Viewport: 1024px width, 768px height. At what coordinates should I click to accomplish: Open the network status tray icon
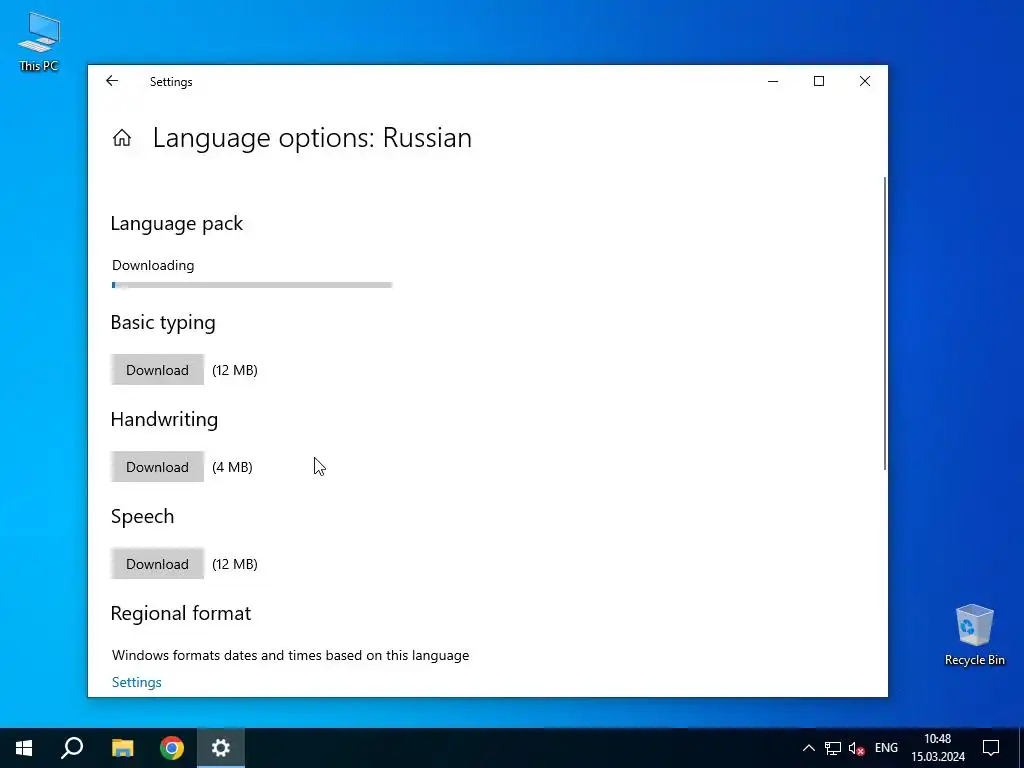(833, 748)
